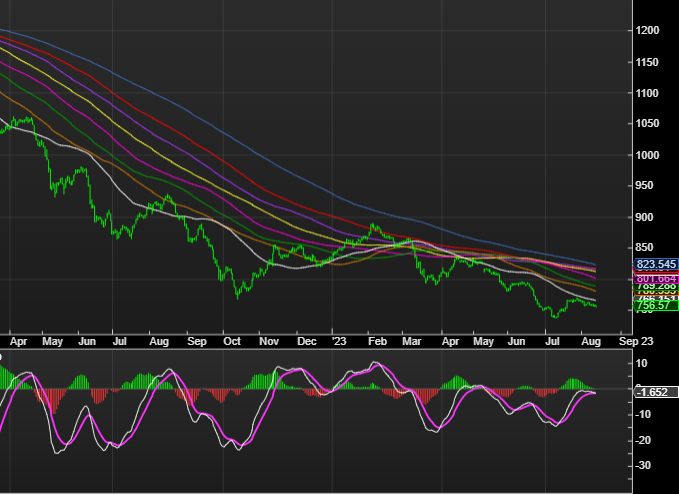Click the 801.664 magenta price tag

(656, 279)
